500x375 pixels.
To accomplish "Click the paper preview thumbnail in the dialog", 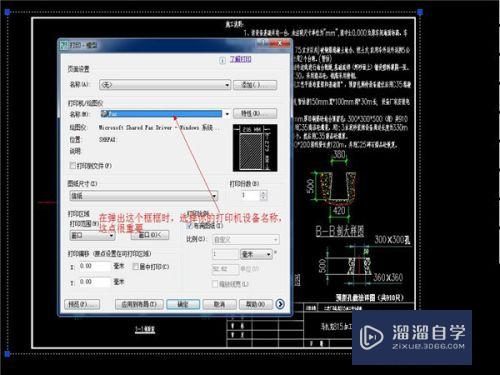I will click(x=255, y=148).
